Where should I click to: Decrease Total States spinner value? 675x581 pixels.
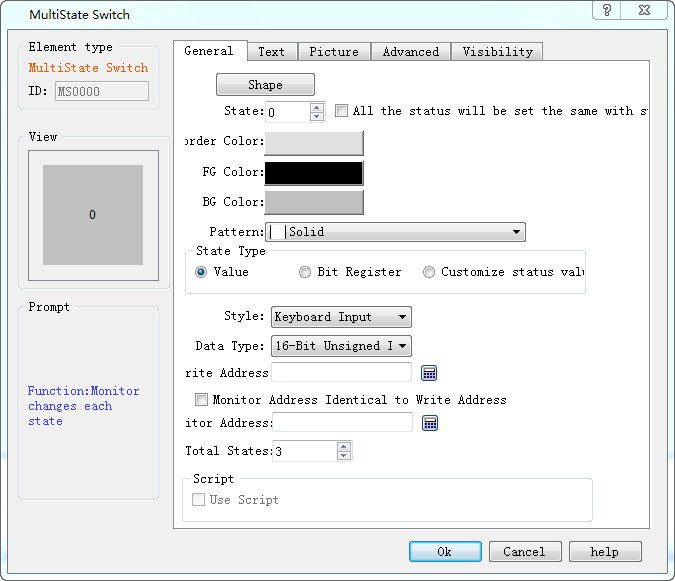[x=344, y=455]
